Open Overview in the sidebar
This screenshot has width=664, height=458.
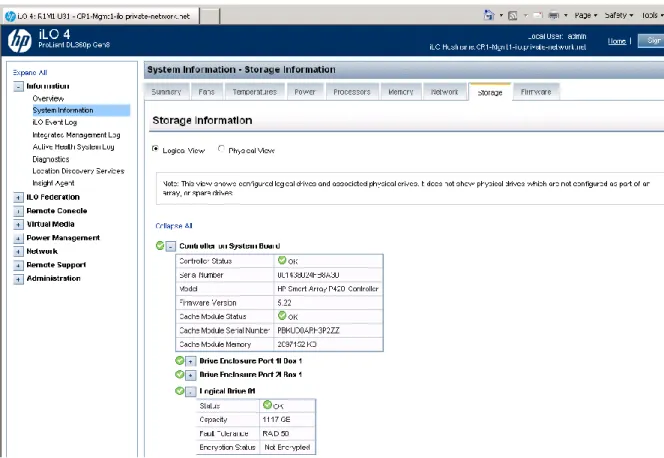pos(48,99)
